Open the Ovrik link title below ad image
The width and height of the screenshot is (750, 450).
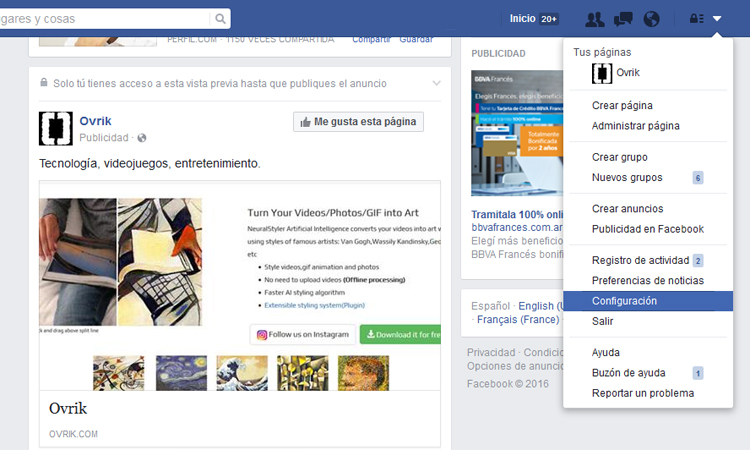coord(68,408)
